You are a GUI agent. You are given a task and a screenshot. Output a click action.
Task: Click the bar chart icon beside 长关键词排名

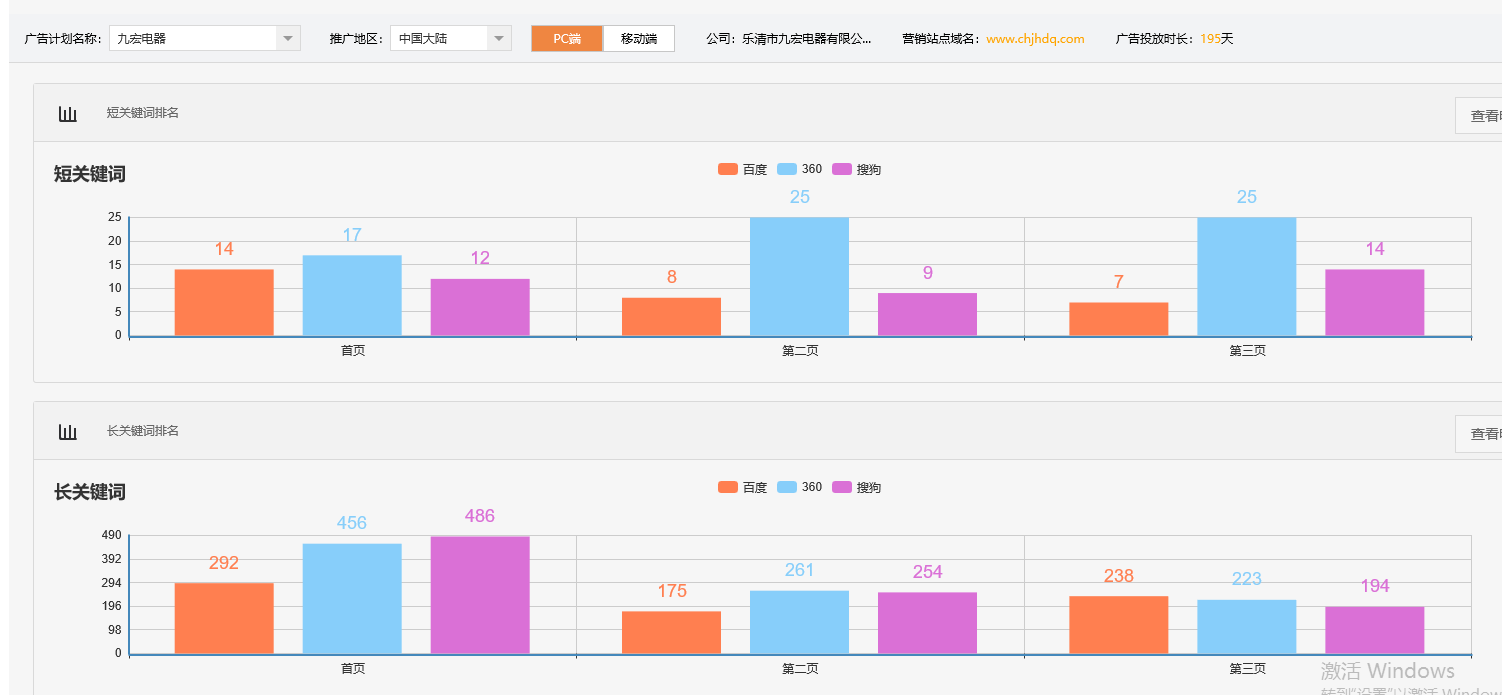point(67,431)
